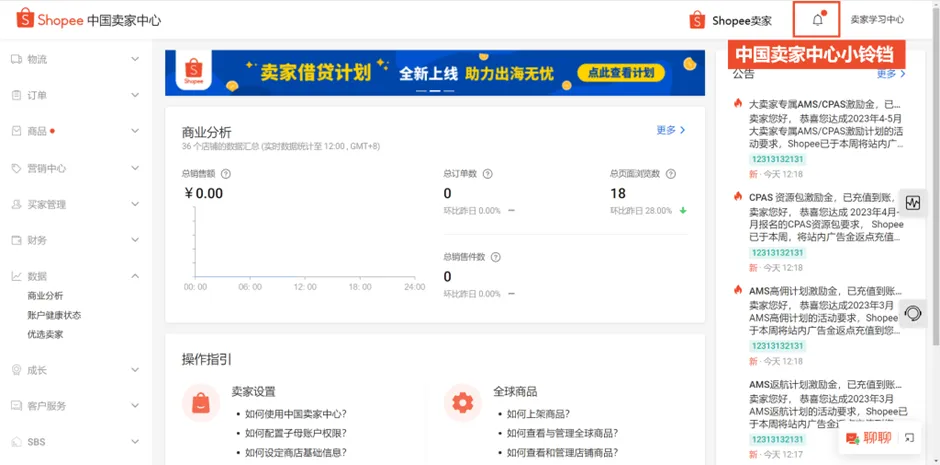Open the 聊聊 chat button

[877, 438]
